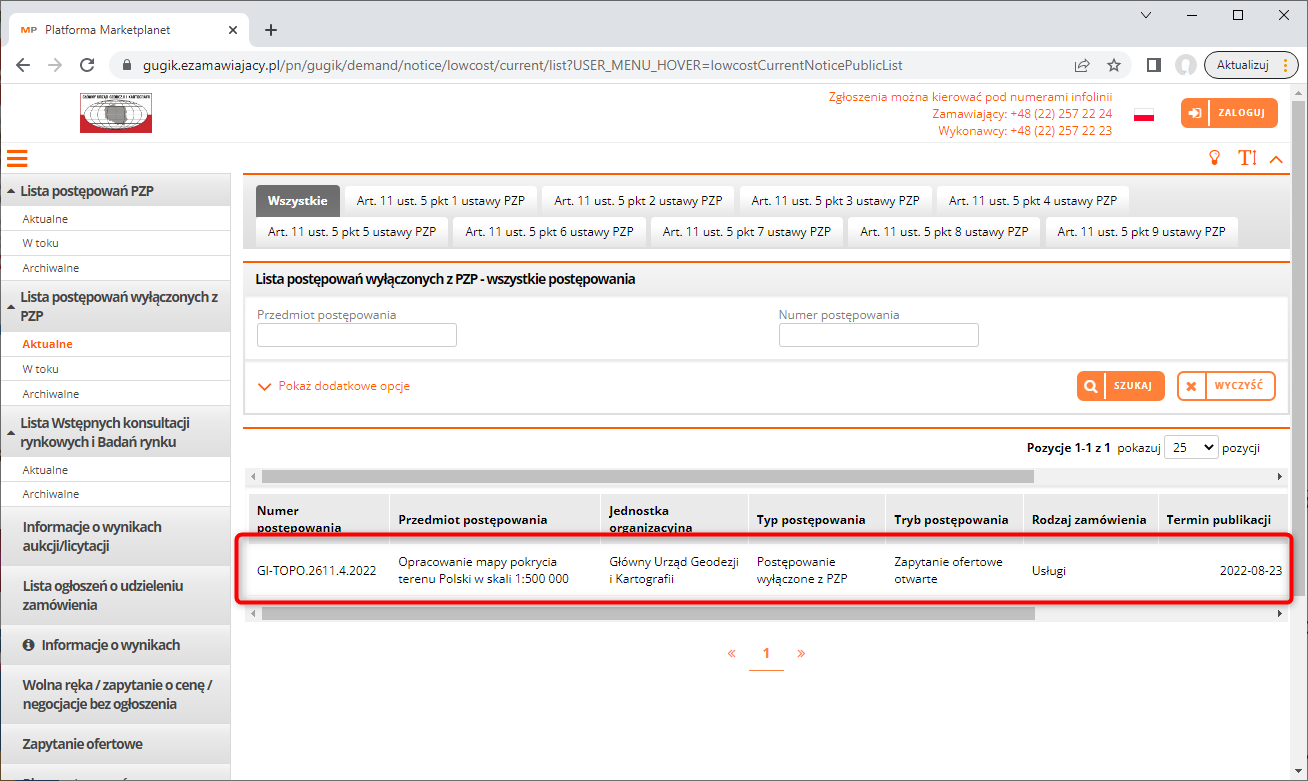Expand Pokaż dodatkowe opcje
1308x781 pixels.
(334, 386)
